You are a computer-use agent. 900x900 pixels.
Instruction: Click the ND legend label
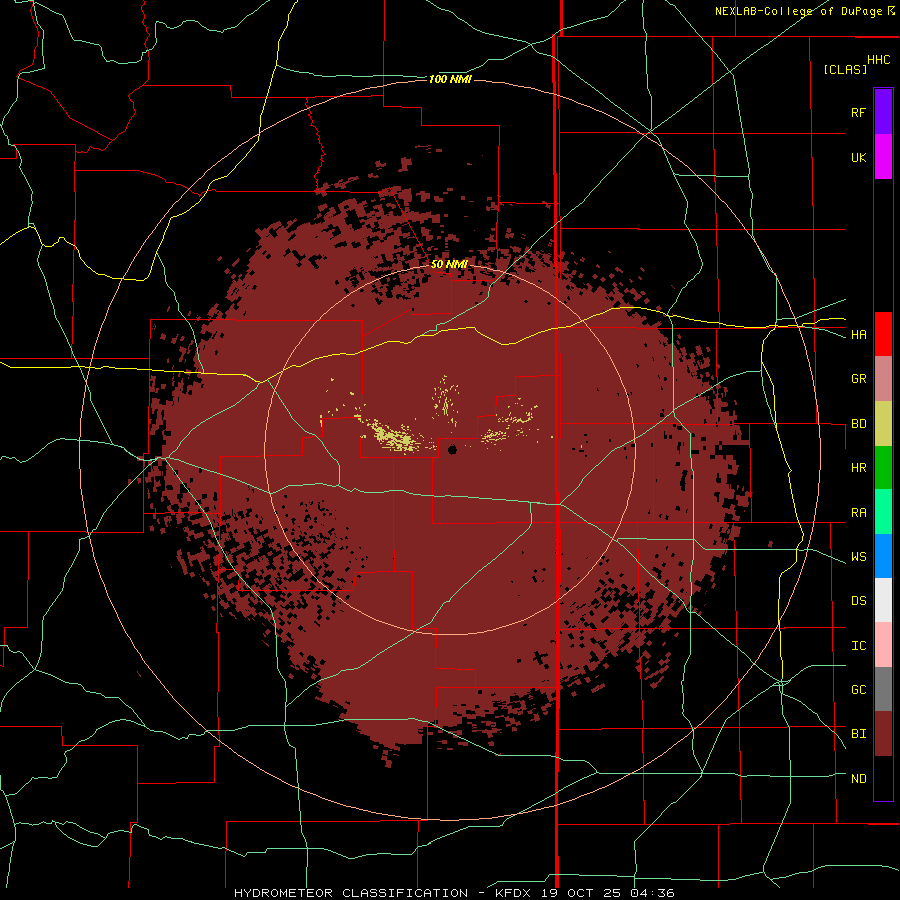(858, 779)
